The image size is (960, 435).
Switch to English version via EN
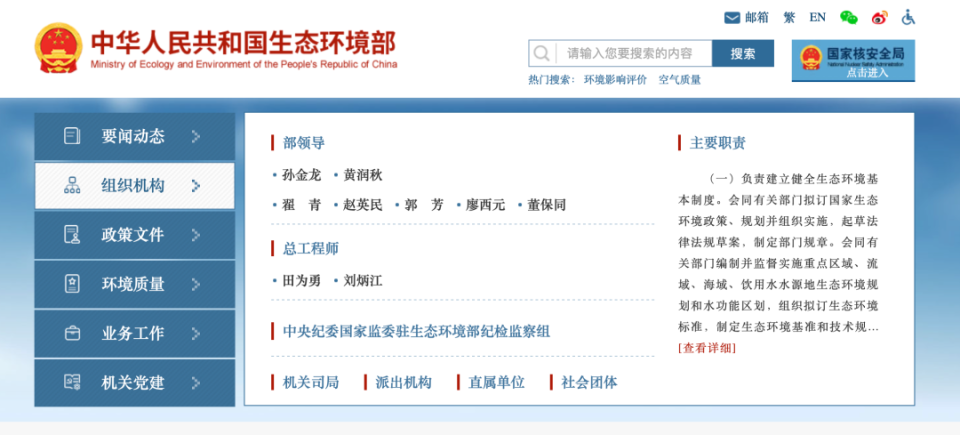(817, 18)
